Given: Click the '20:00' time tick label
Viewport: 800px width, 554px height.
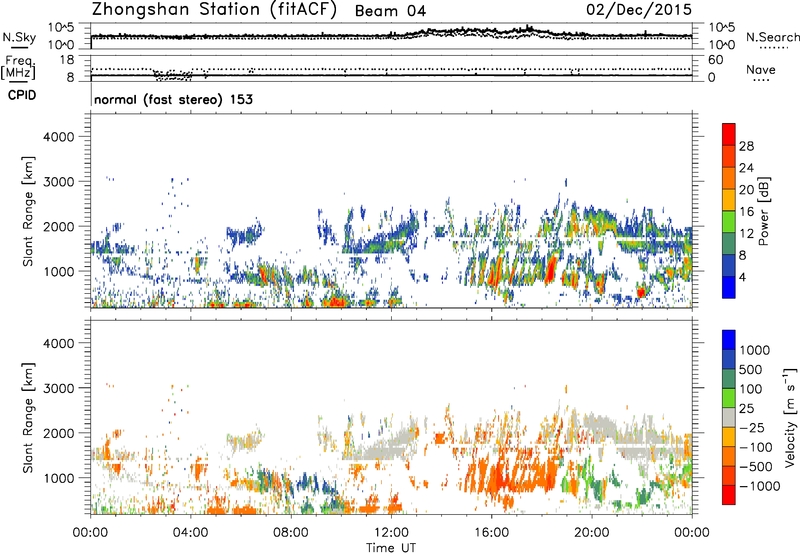Looking at the screenshot, I should click(591, 533).
